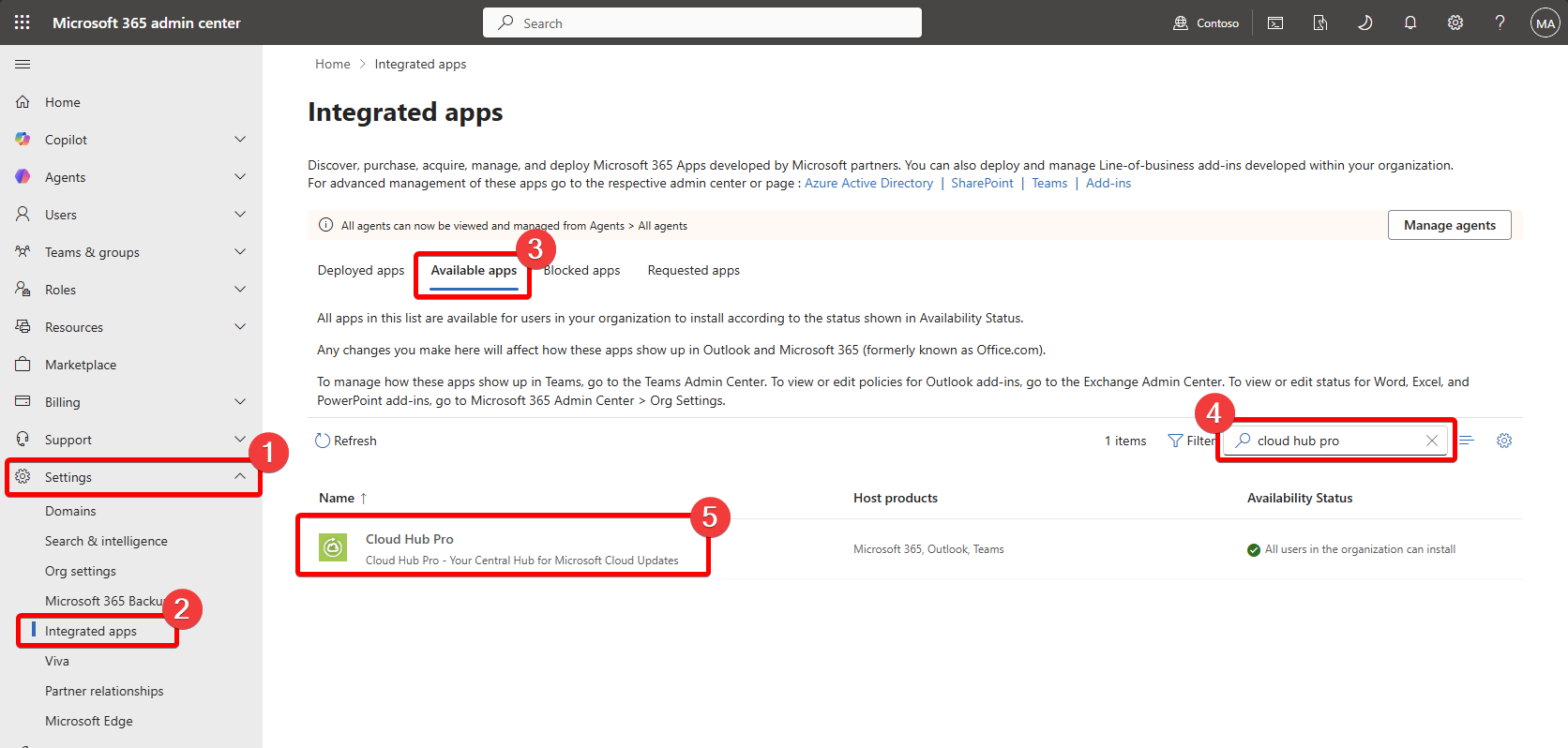
Task: Click the Availability Status column header
Action: tap(1300, 498)
